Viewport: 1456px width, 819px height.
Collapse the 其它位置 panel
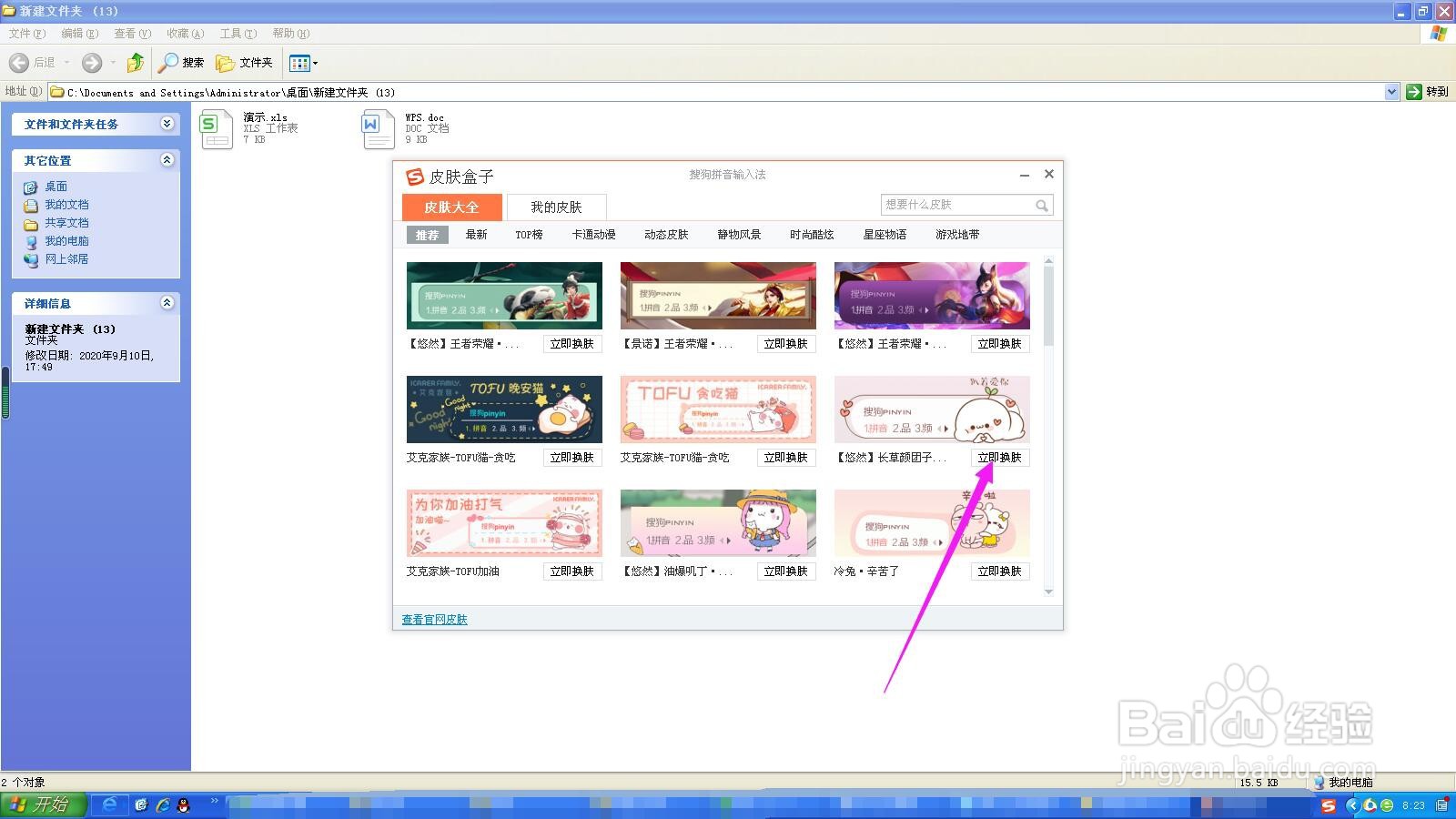167,160
